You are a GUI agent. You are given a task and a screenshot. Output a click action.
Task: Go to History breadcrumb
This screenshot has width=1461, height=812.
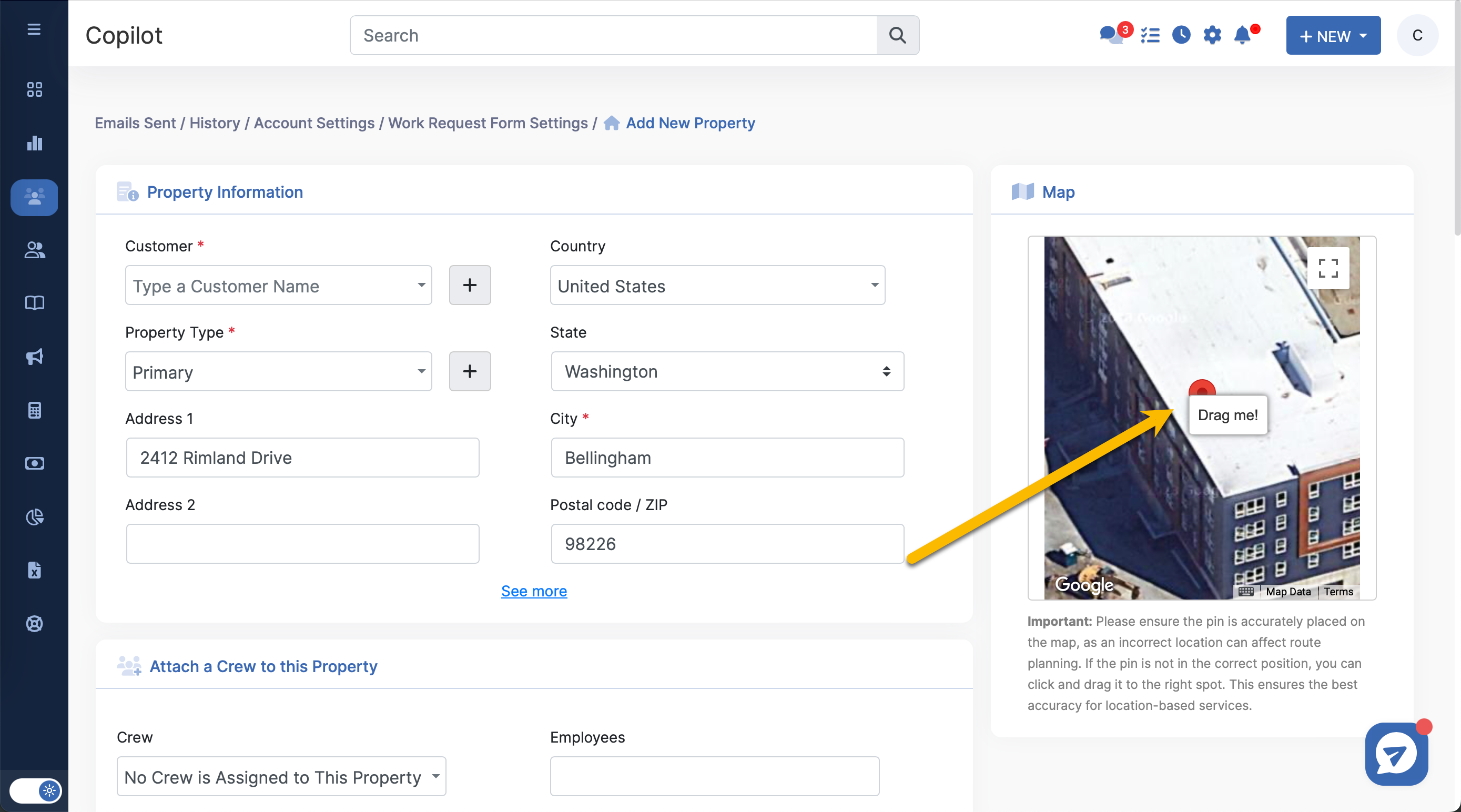pyautogui.click(x=215, y=123)
